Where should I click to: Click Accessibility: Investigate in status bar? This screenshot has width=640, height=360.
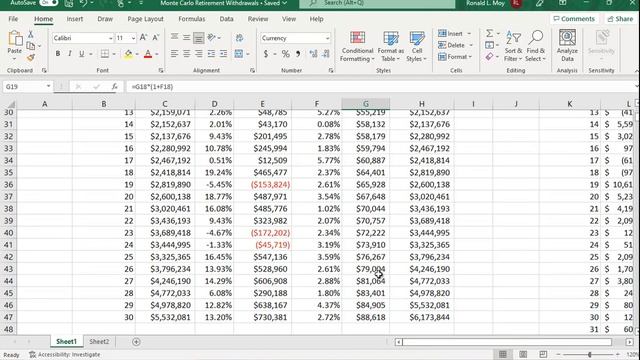(x=65, y=355)
